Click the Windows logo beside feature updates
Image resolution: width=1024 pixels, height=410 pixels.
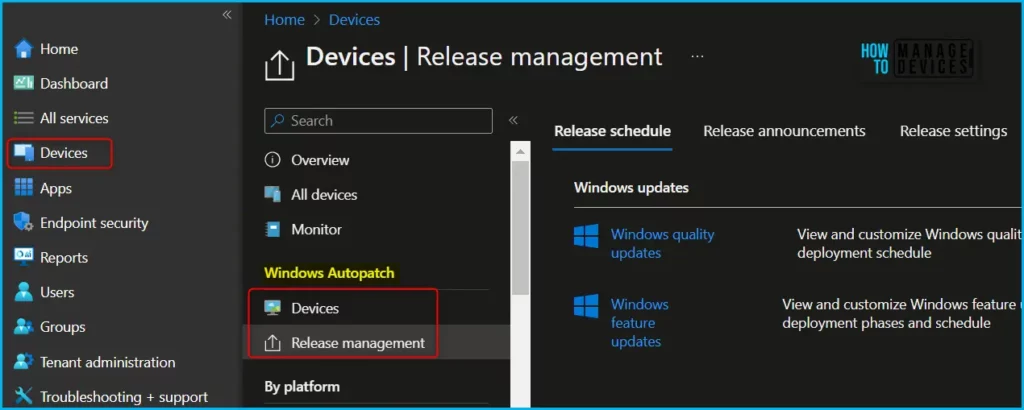(x=586, y=306)
